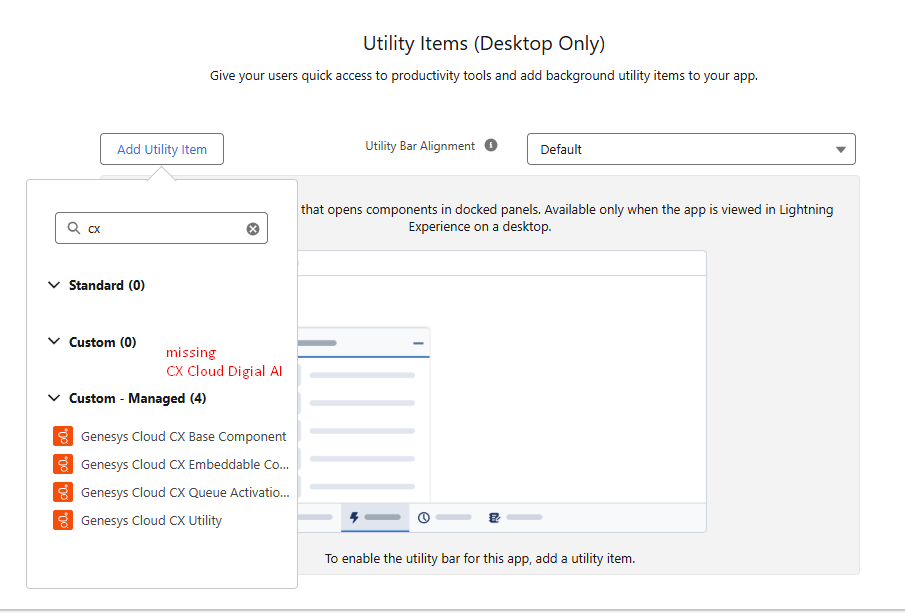Clear the search field with the X icon

(253, 229)
